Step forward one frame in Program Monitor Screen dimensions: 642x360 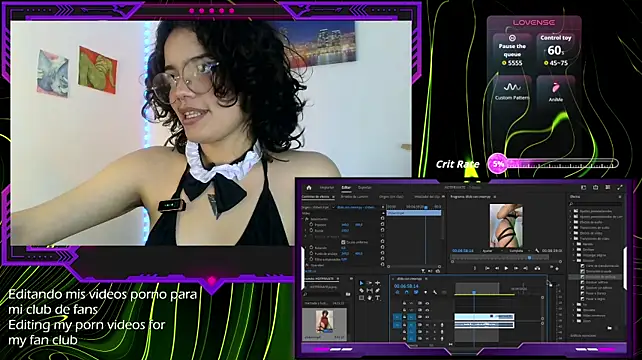point(516,268)
